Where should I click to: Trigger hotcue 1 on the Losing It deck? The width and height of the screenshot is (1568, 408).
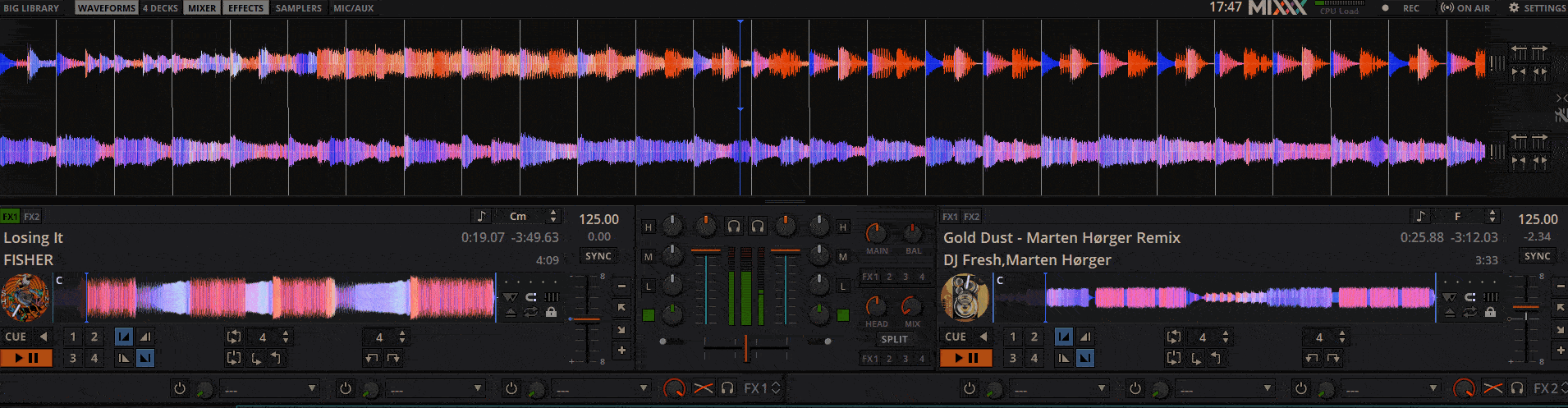(73, 337)
